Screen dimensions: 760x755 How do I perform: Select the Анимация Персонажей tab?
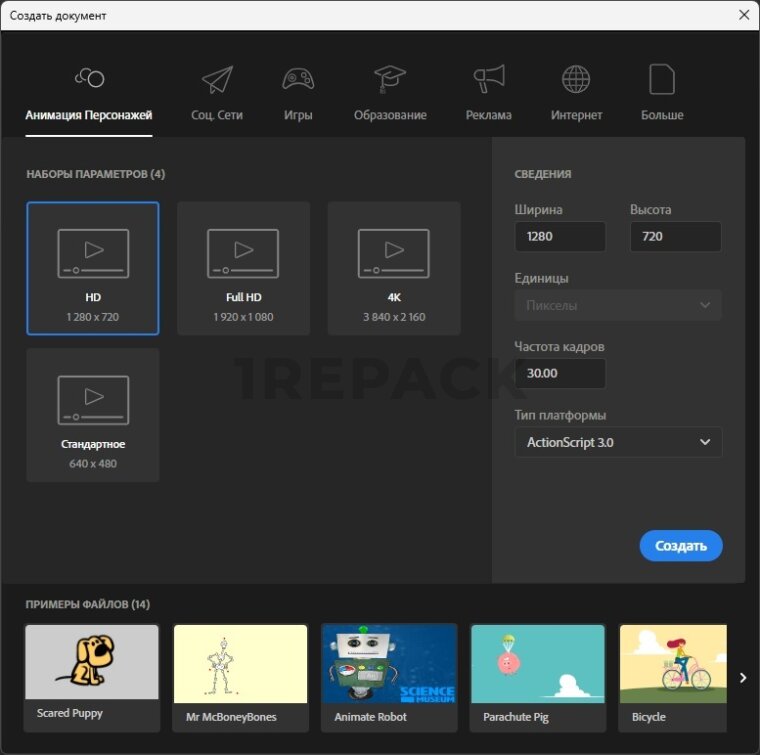pyautogui.click(x=88, y=115)
